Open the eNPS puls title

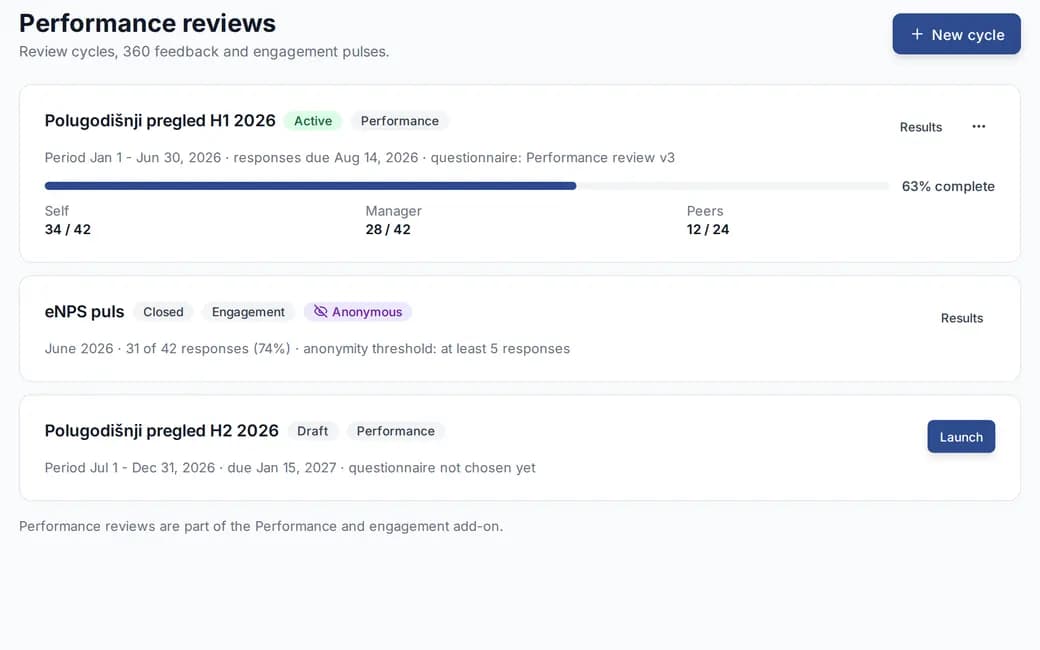tap(84, 312)
